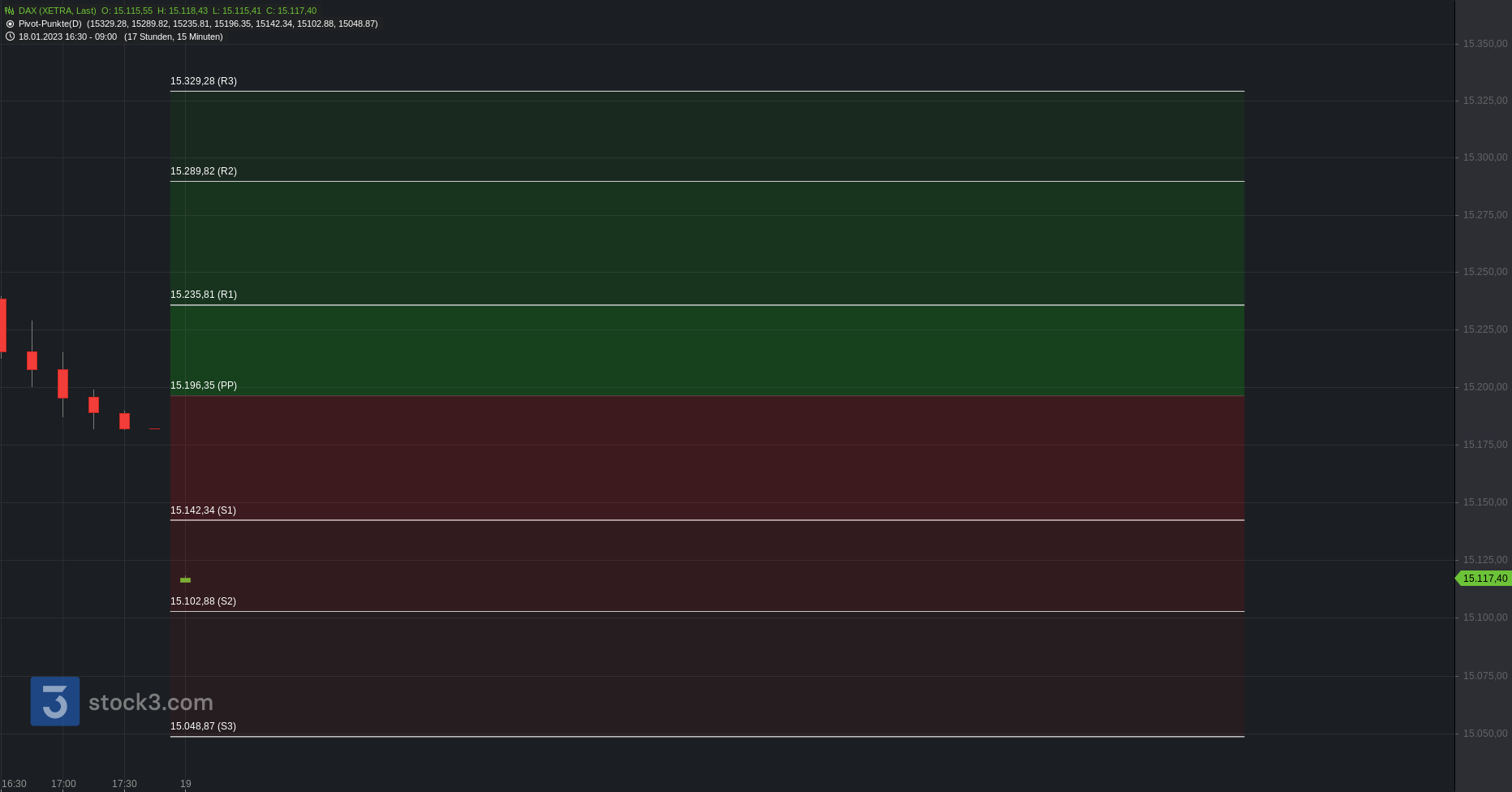Click the 15.350,00 price axis label

[1484, 44]
